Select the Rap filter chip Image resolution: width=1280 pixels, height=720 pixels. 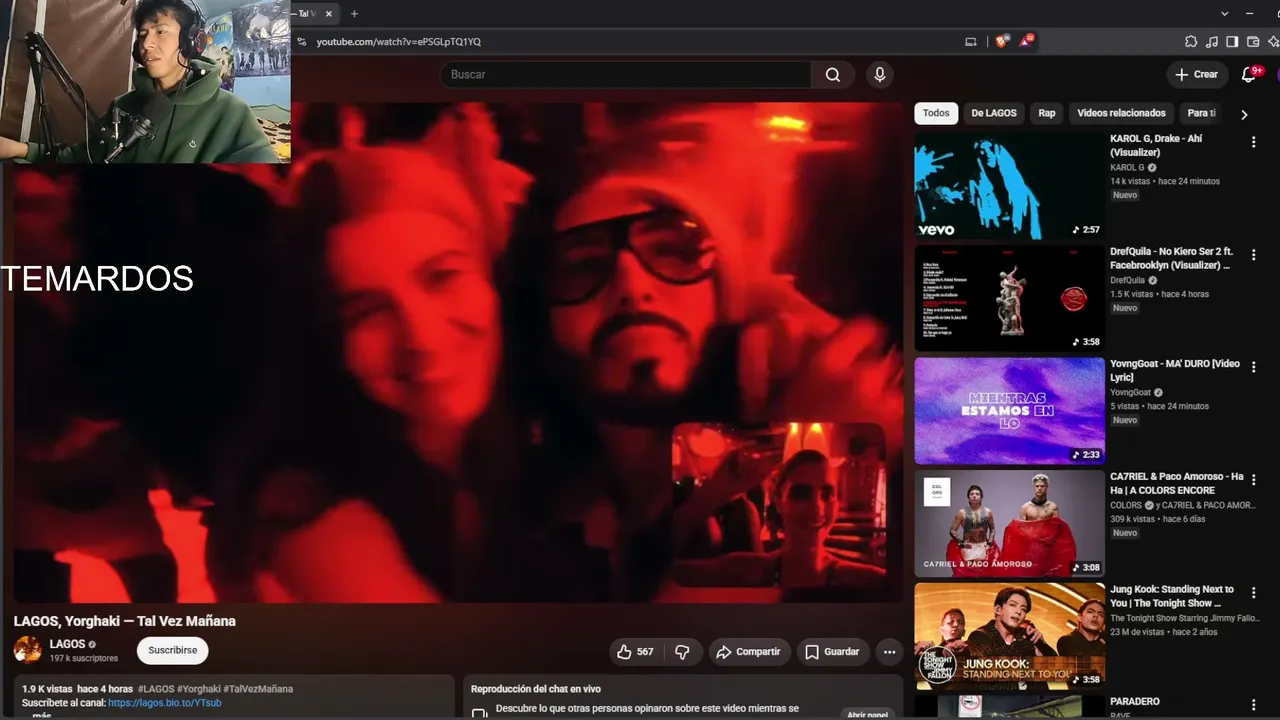[1047, 113]
